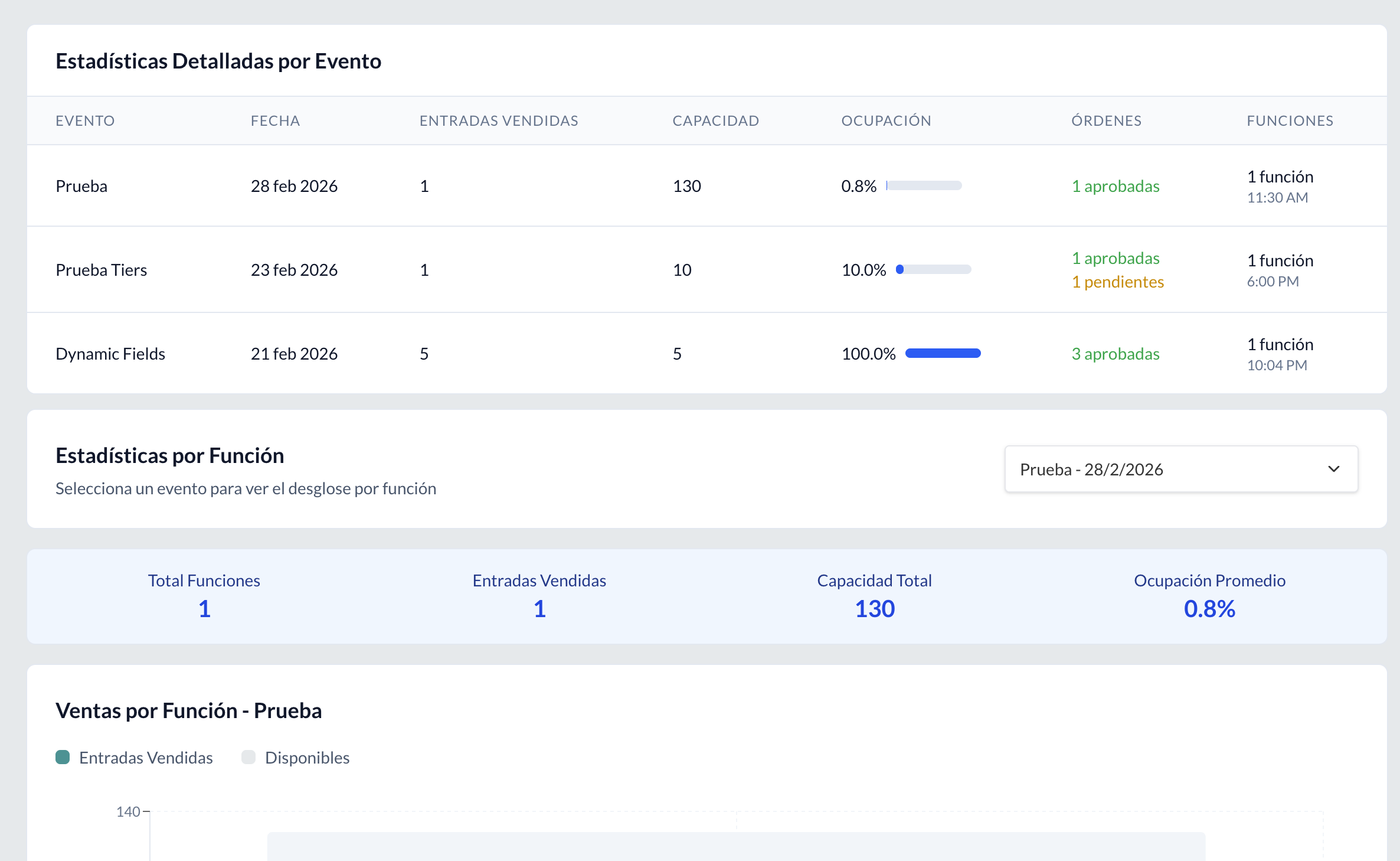
Task: Click the Total Funciones summary label
Action: click(x=204, y=580)
